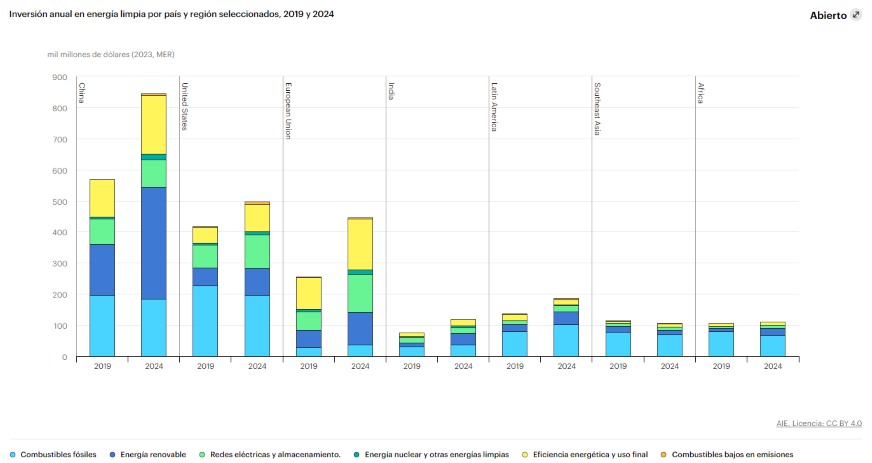The height and width of the screenshot is (463, 872).
Task: Click the light blue Combustibles fósiles legend dot
Action: pos(13,454)
